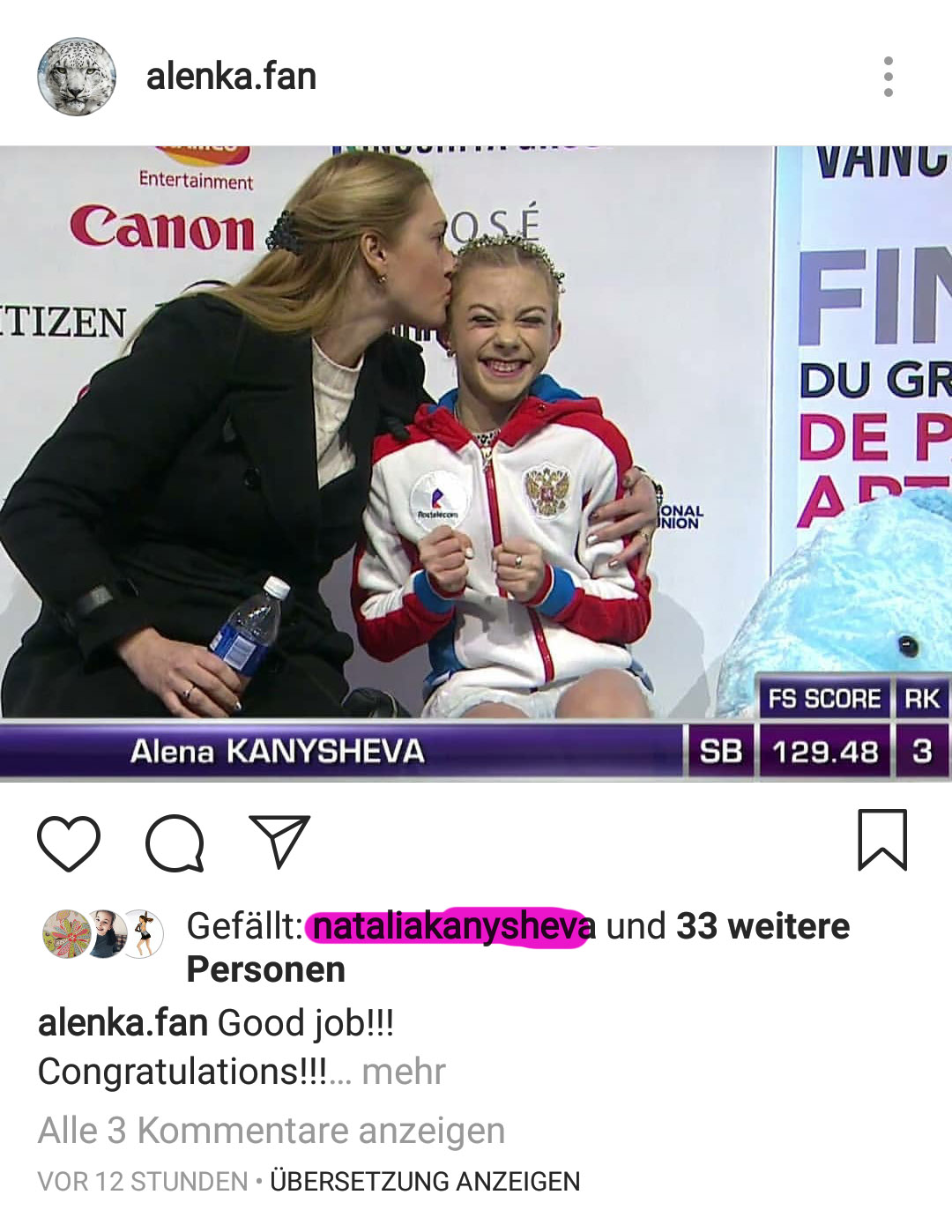Like the post with the heart icon
Viewport: 952px width, 1232px height.
click(x=69, y=843)
